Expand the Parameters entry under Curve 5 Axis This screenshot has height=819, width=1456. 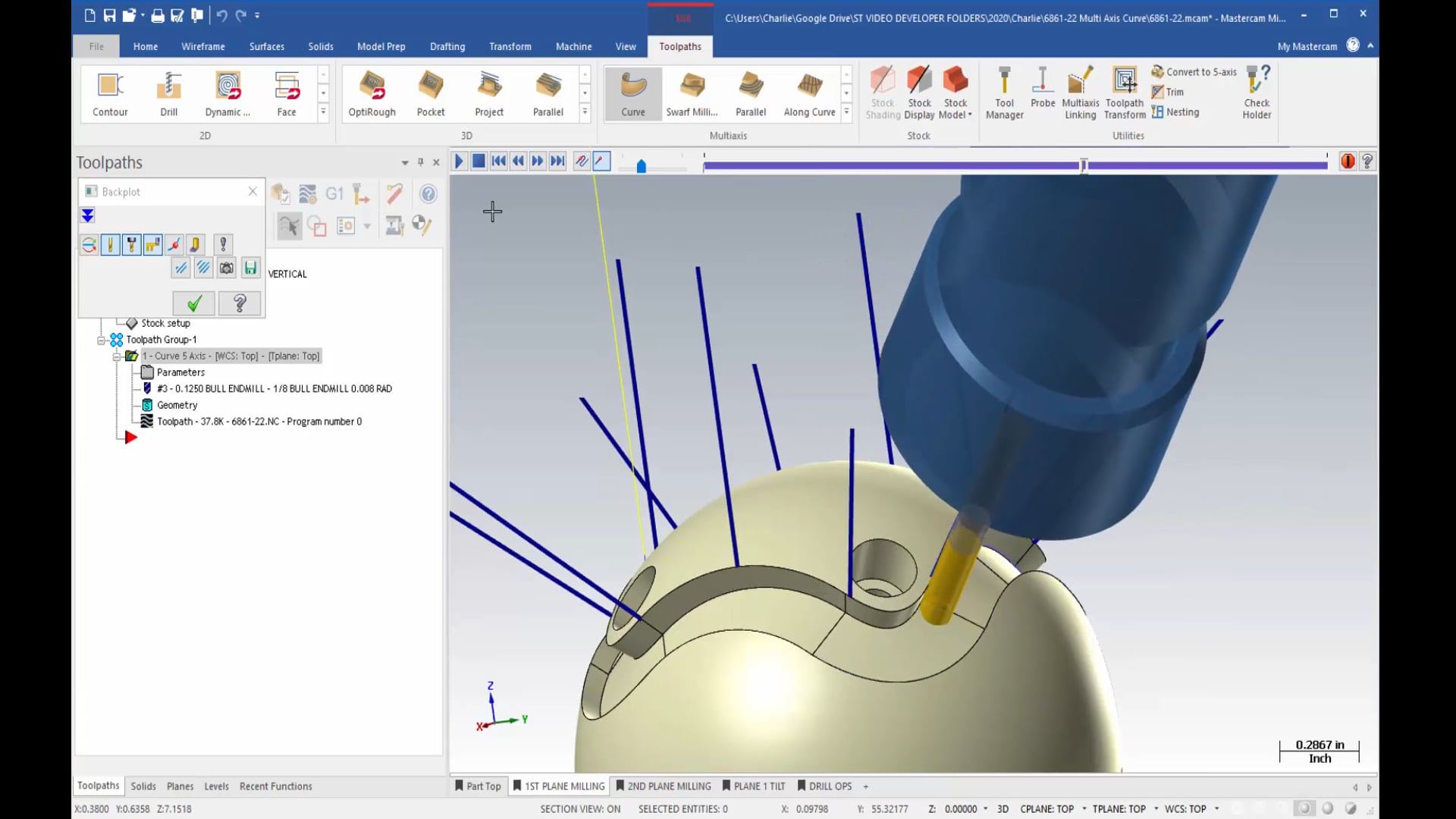180,371
